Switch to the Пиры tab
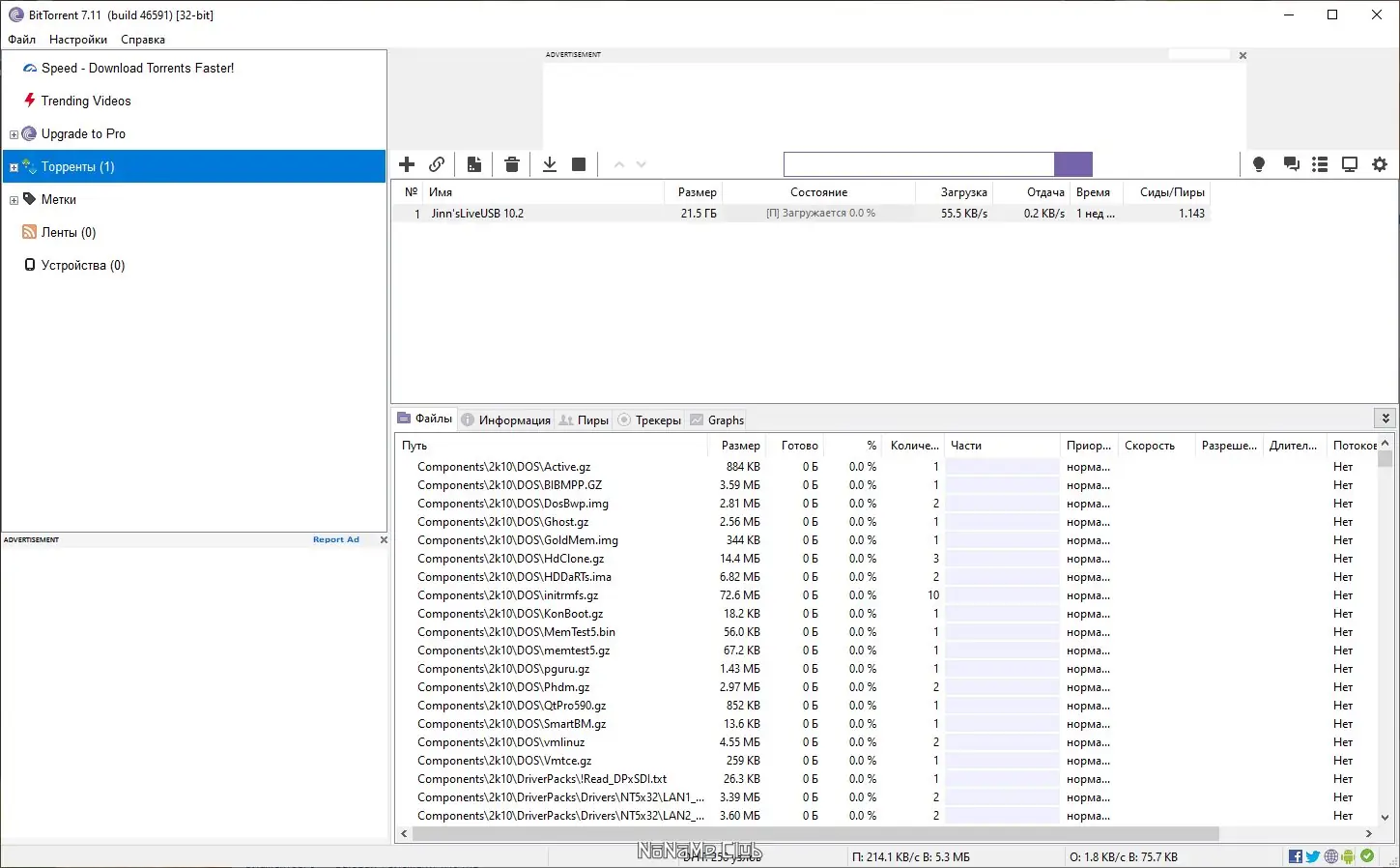The width and height of the screenshot is (1400, 868). click(584, 420)
